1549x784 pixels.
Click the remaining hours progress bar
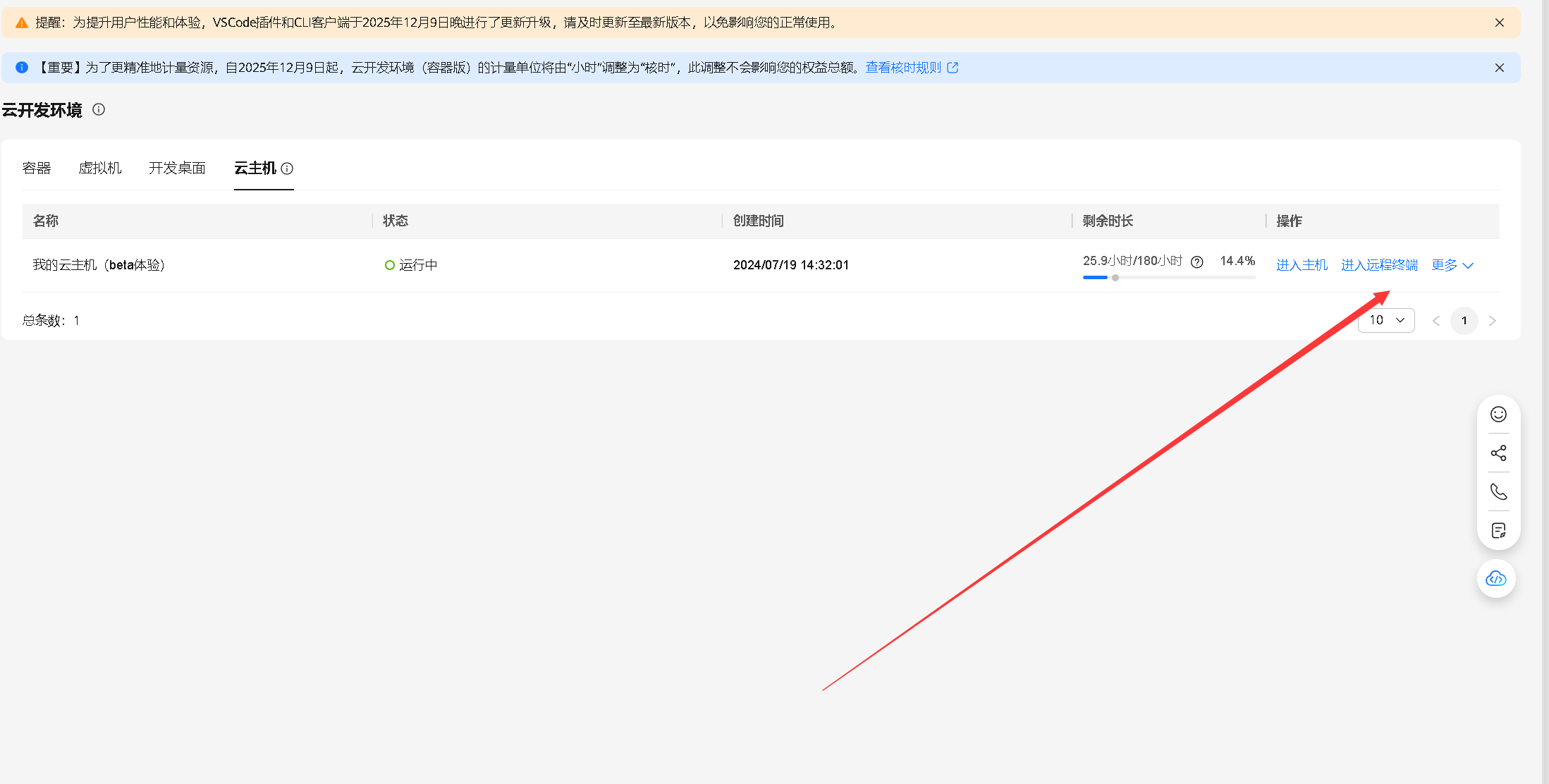[x=1168, y=278]
